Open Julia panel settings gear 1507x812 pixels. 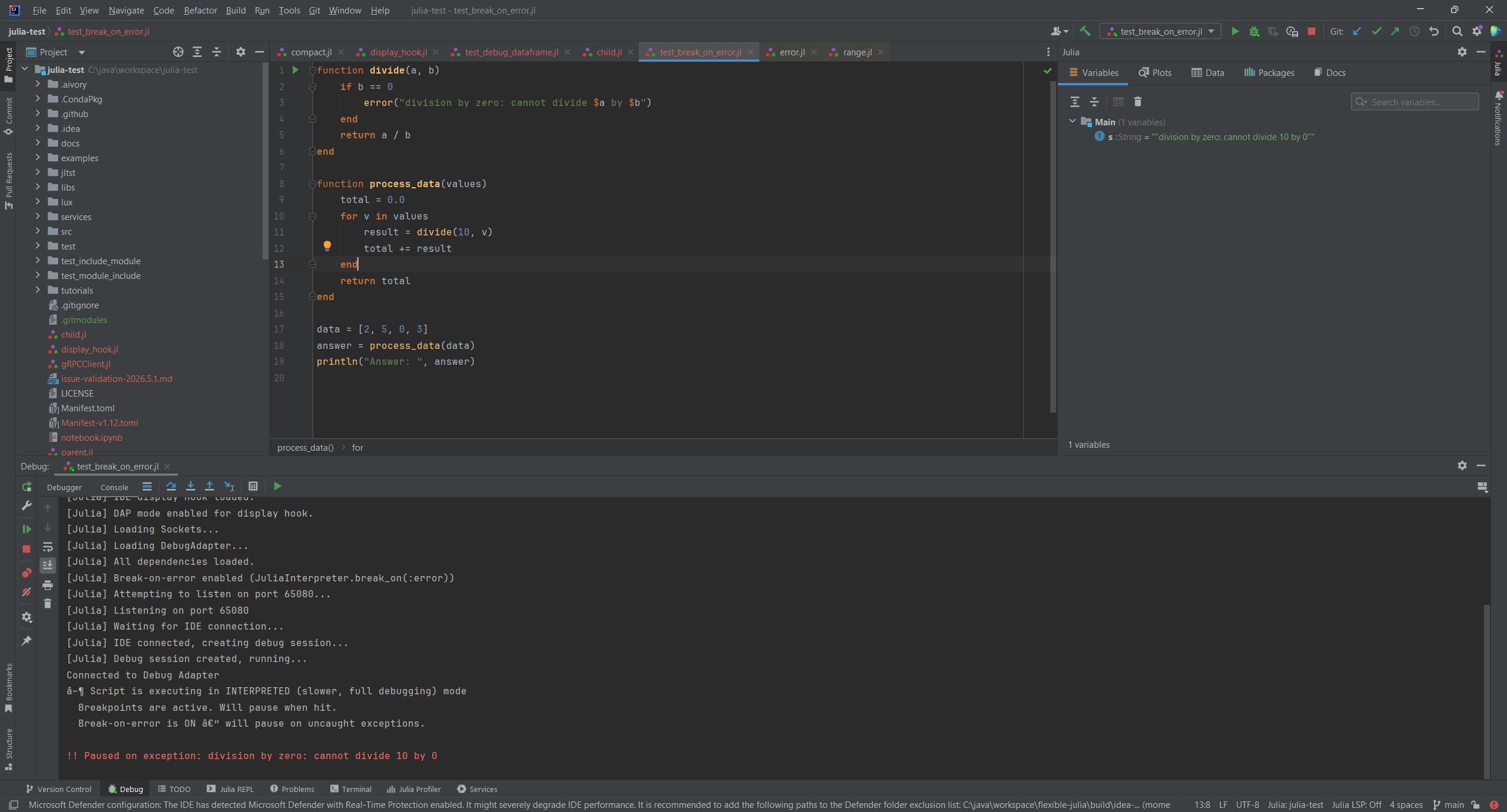tap(1462, 52)
